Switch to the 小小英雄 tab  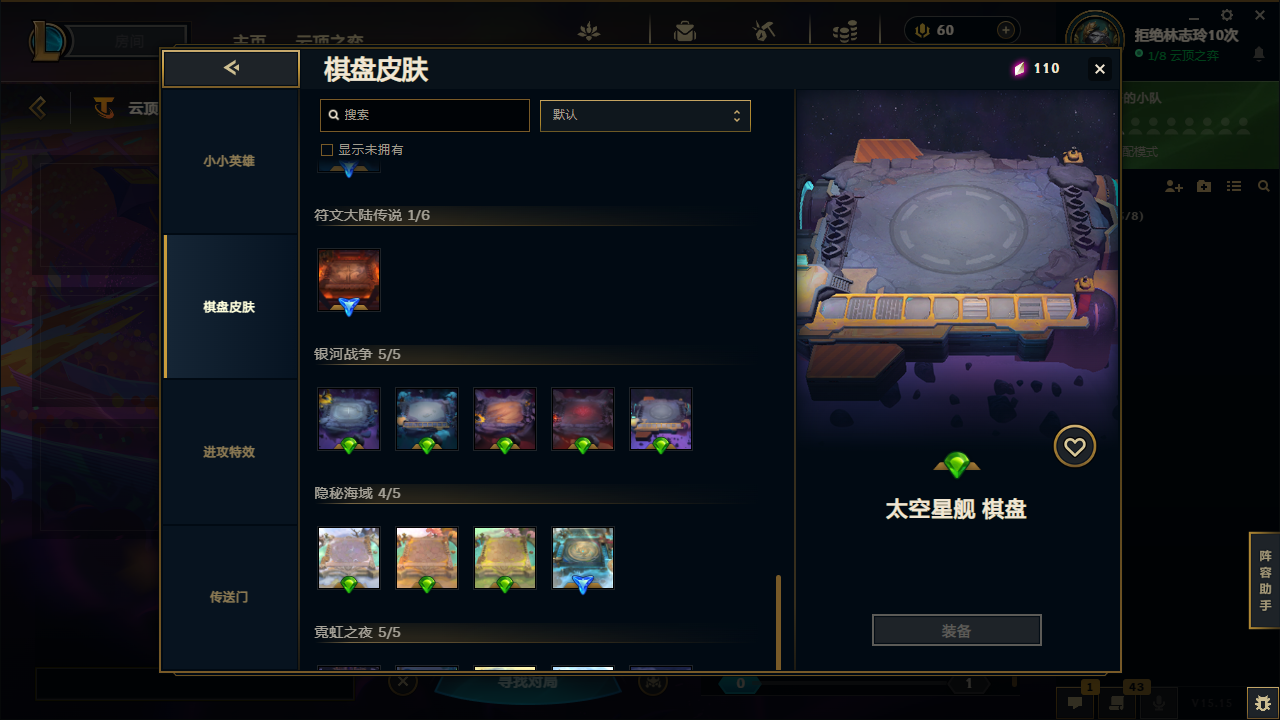coord(230,161)
